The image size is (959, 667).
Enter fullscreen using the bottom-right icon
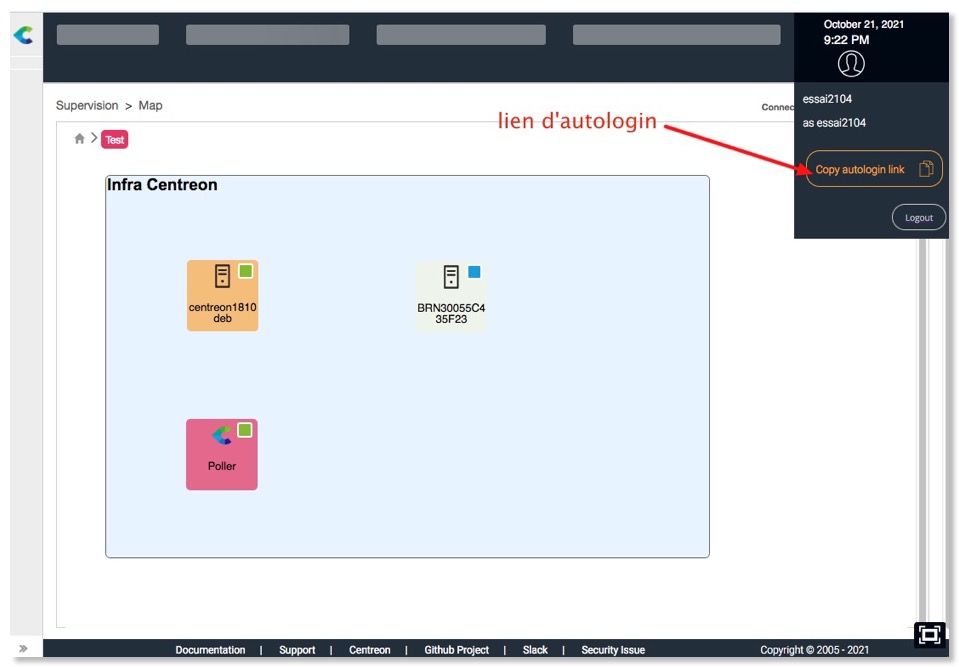click(929, 635)
